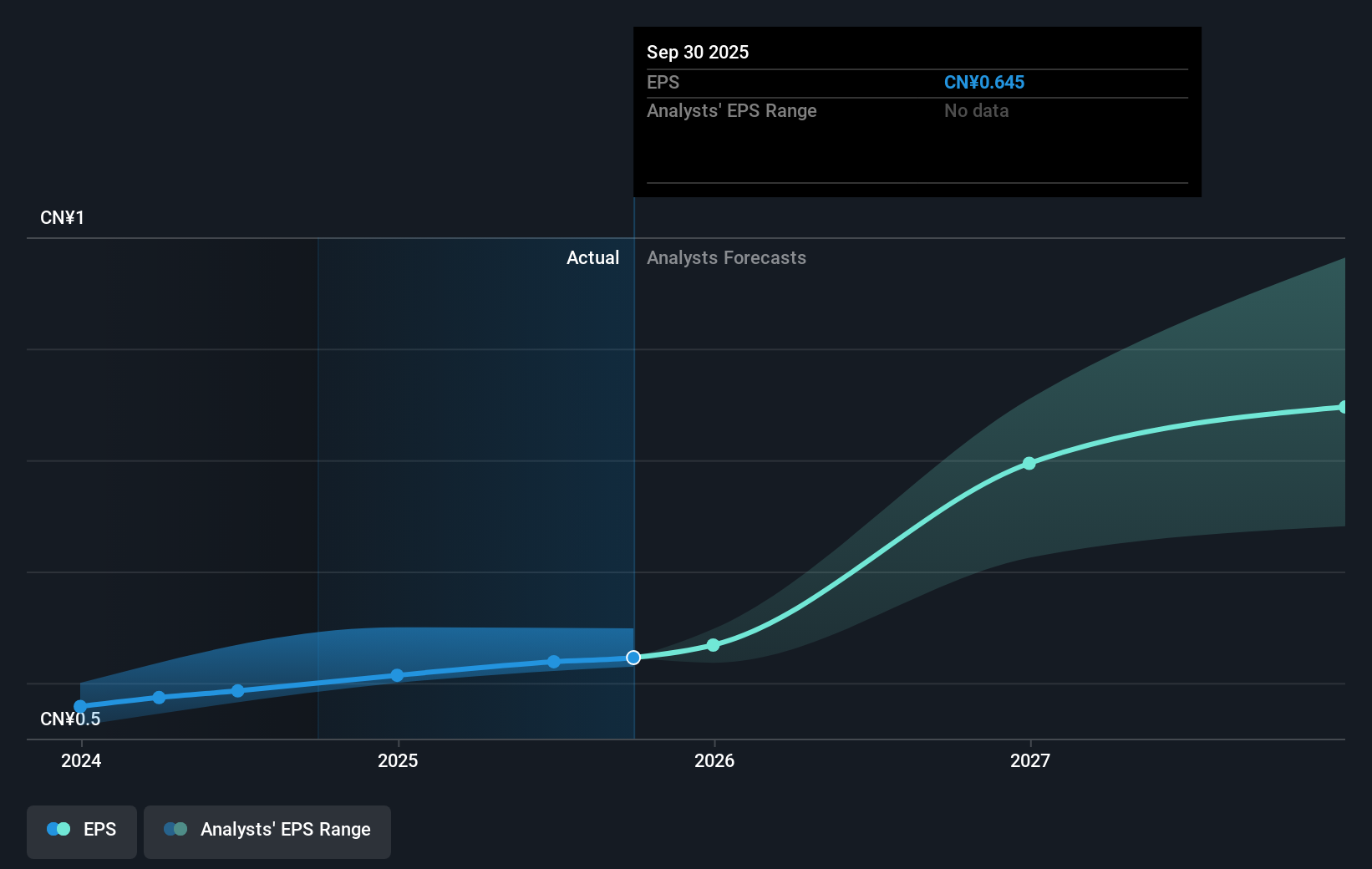
Task: Toggle the Analysts' EPS Range legend button
Action: click(x=267, y=831)
